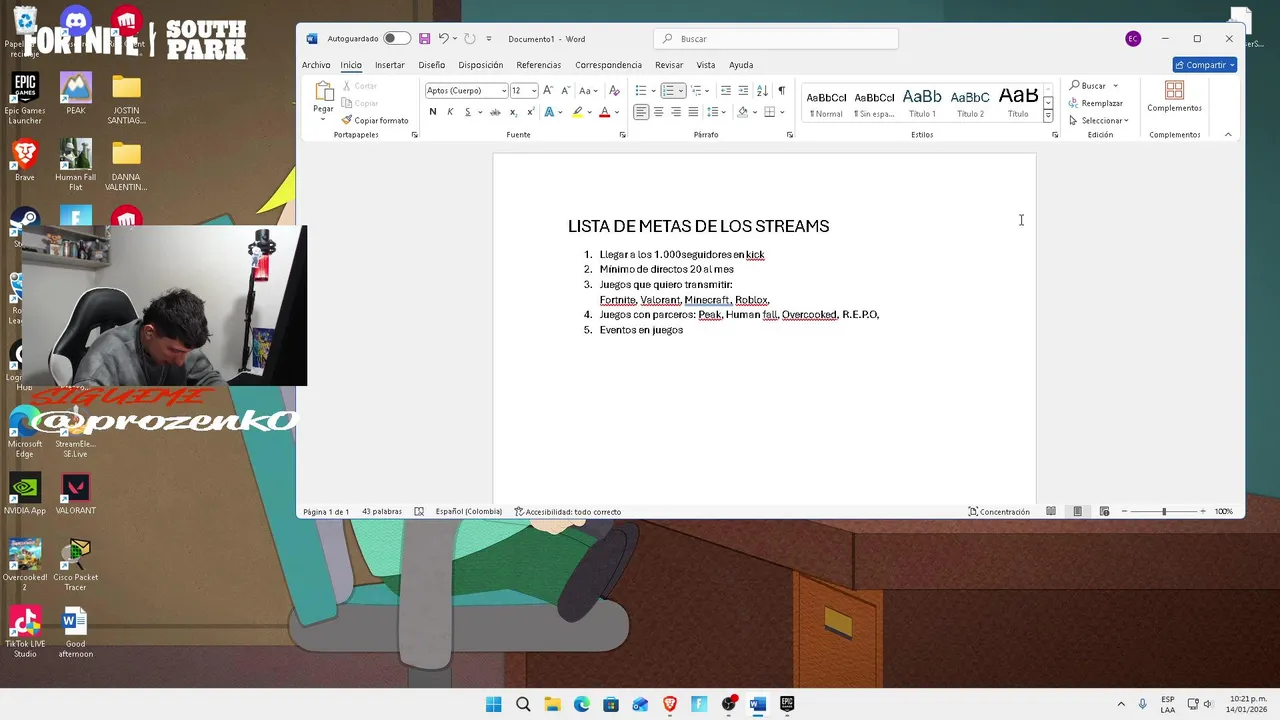This screenshot has width=1280, height=720.
Task: Click the red font color button
Action: 604,112
